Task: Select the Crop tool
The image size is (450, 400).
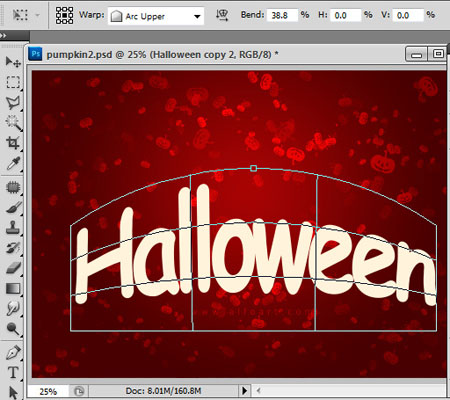Action: [13, 143]
